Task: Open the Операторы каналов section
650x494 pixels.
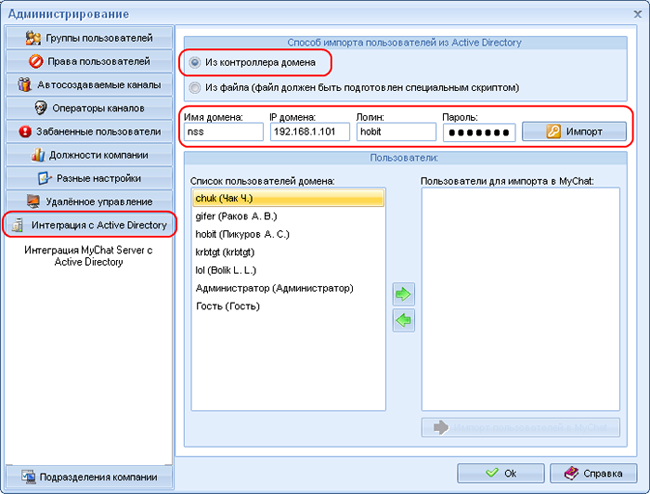Action: 86,108
